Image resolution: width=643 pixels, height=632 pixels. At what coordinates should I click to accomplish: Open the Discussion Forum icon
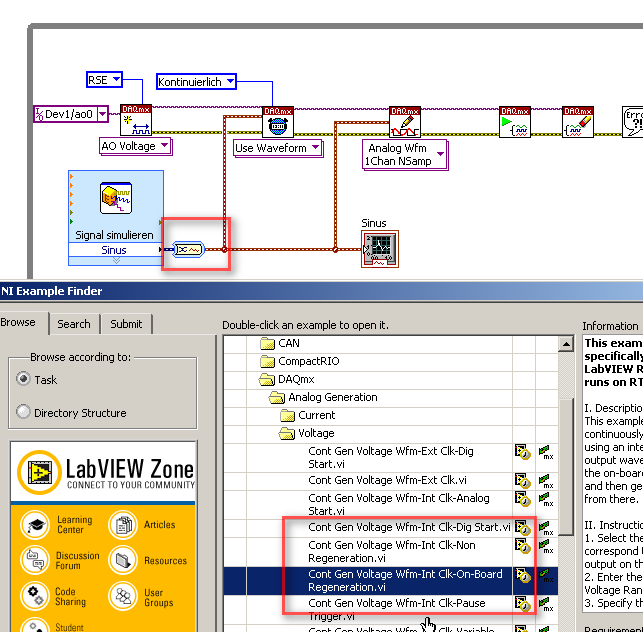(36, 560)
